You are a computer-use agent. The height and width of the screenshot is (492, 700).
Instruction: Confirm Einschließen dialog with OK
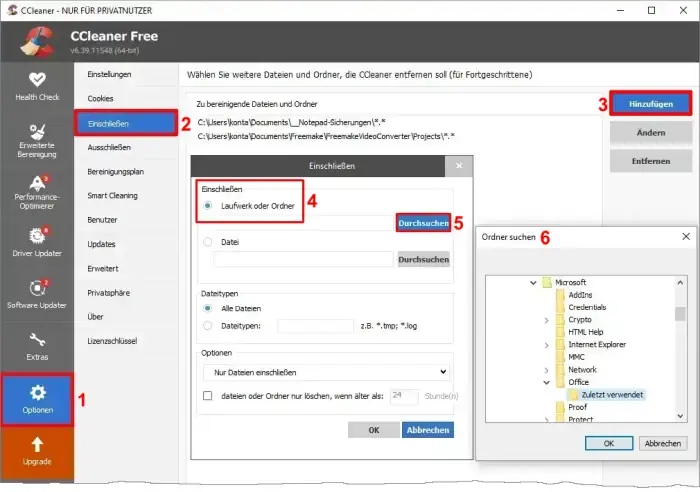tap(374, 430)
